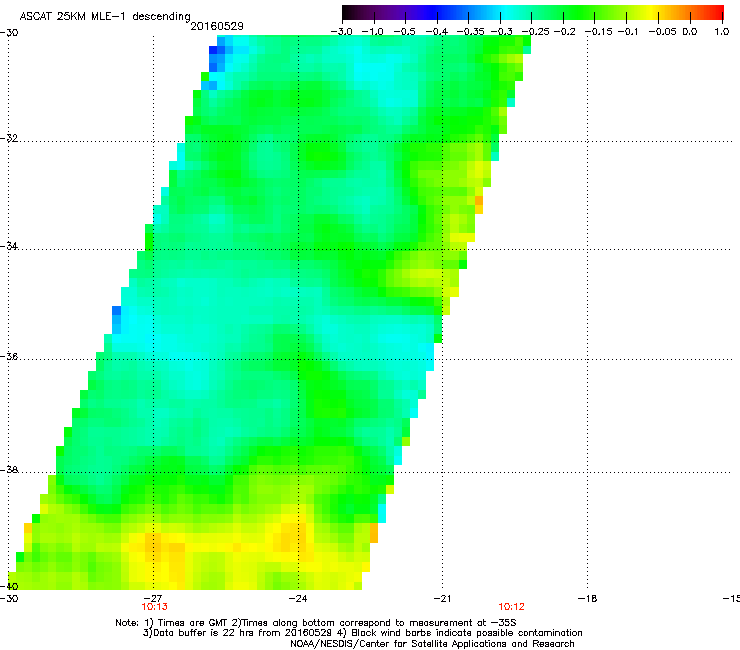Click the latitude label -32
This screenshot has height=650, width=740.
pos(9,138)
